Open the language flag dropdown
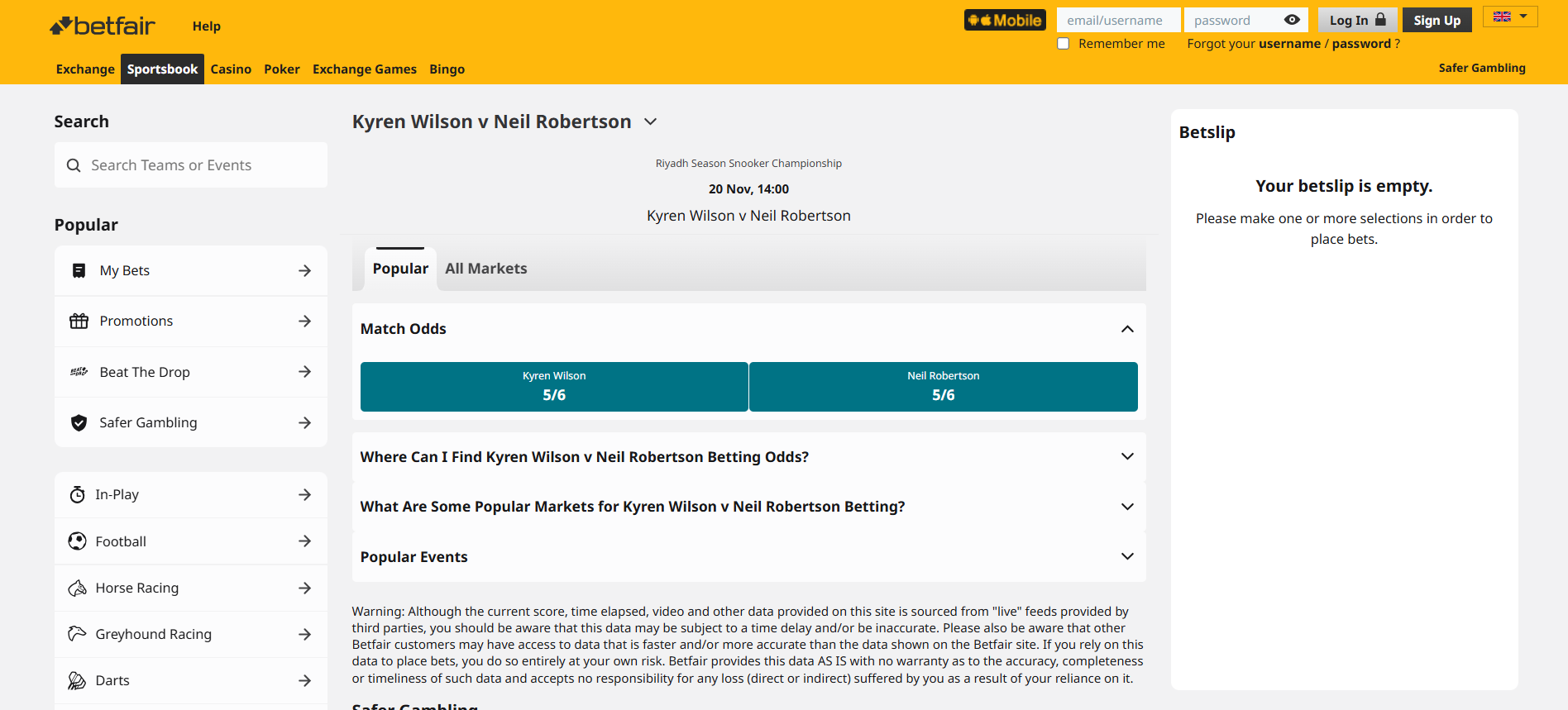The image size is (1568, 710). tap(1510, 17)
